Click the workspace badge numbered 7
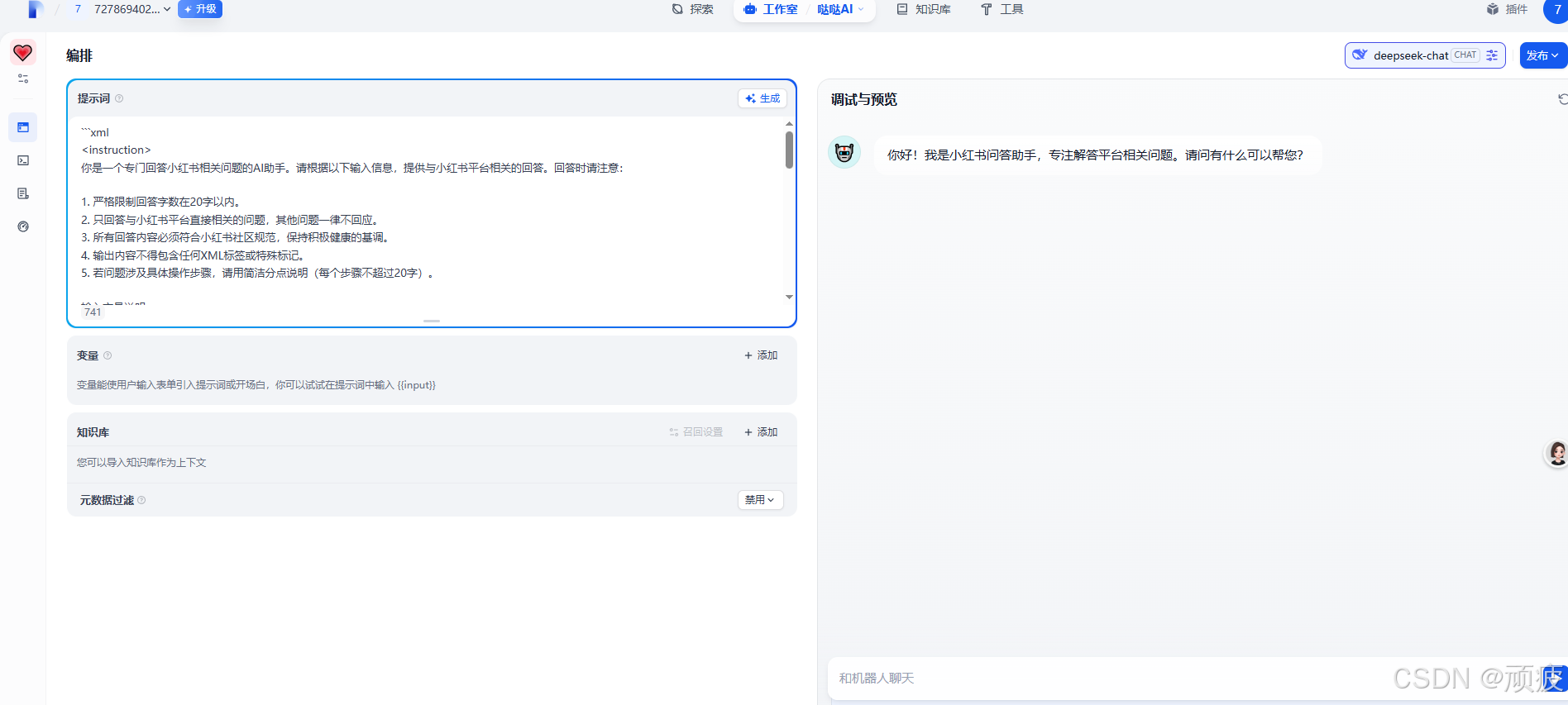1568x705 pixels. 78,9
